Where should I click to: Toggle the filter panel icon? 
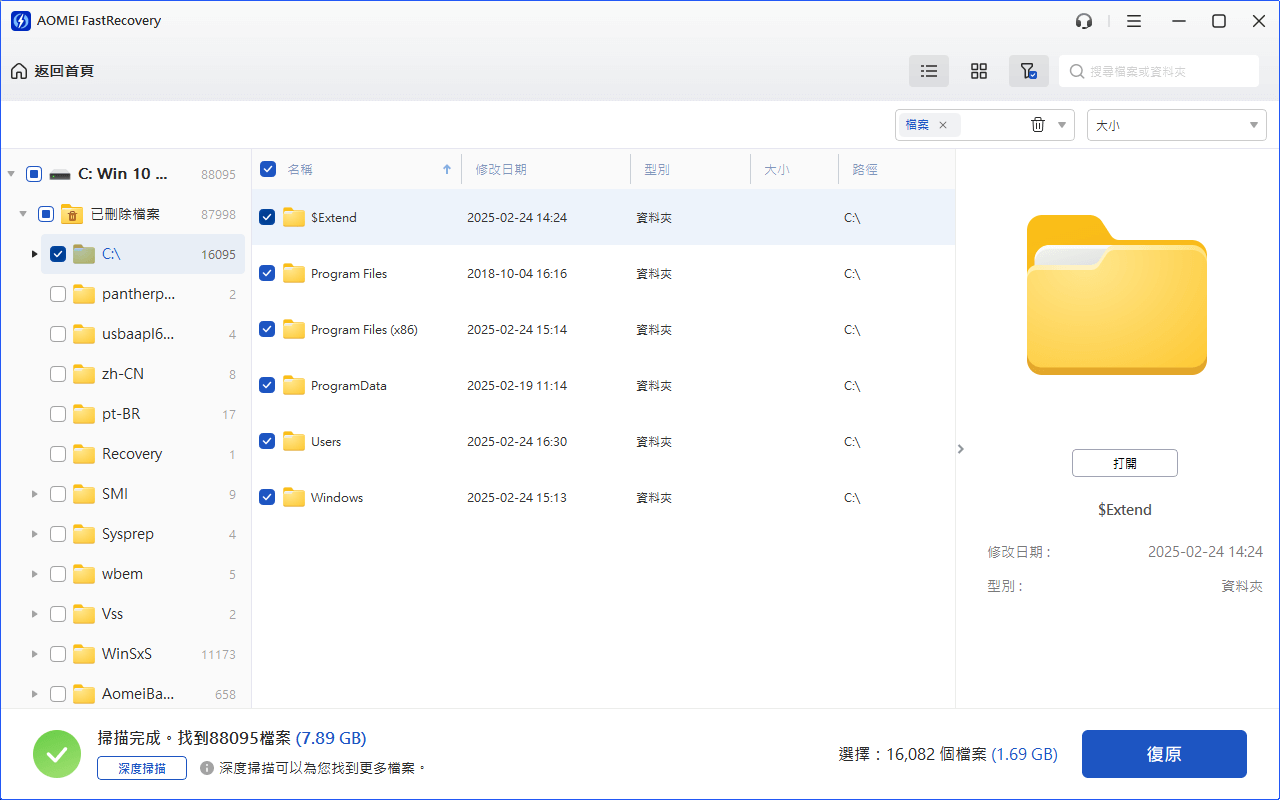1028,71
